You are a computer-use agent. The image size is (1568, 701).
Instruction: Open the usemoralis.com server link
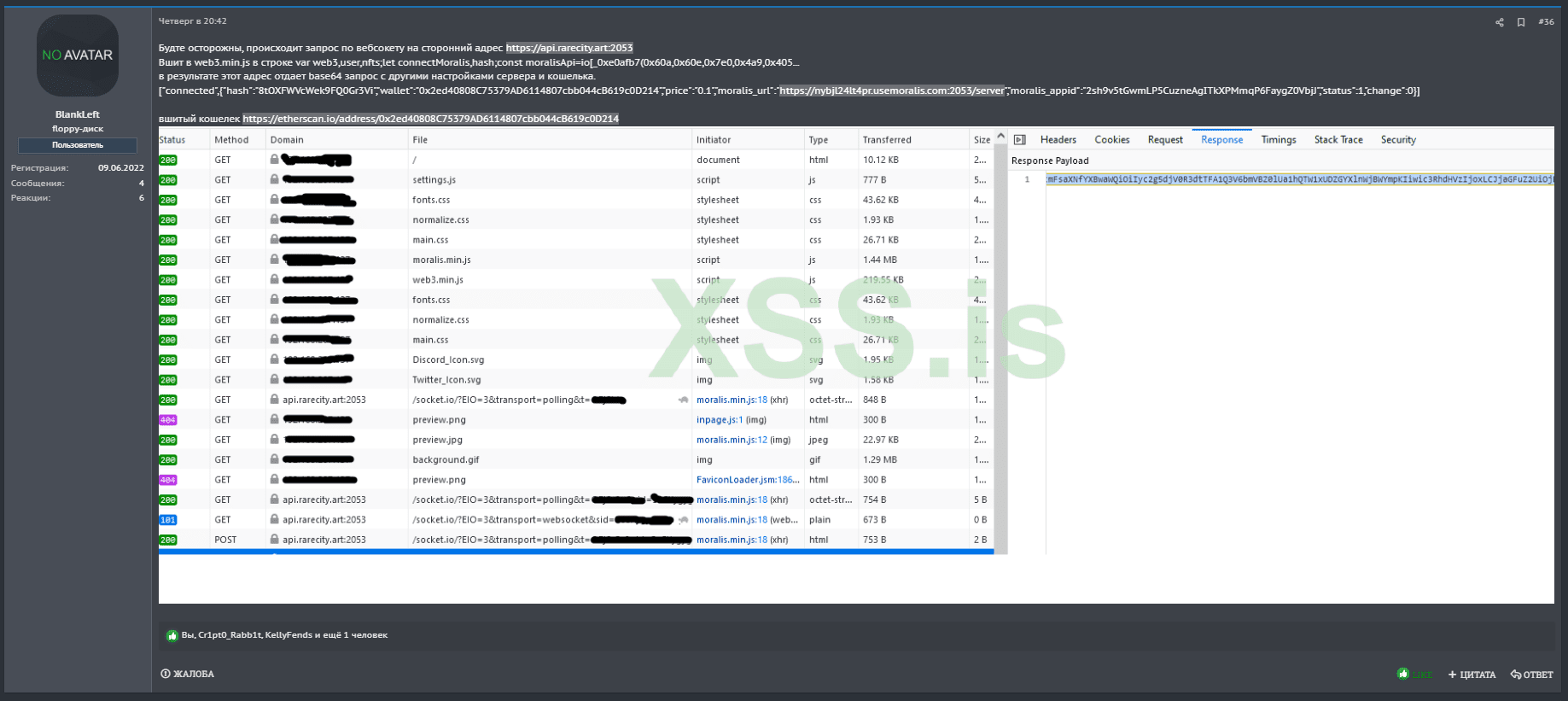point(892,91)
